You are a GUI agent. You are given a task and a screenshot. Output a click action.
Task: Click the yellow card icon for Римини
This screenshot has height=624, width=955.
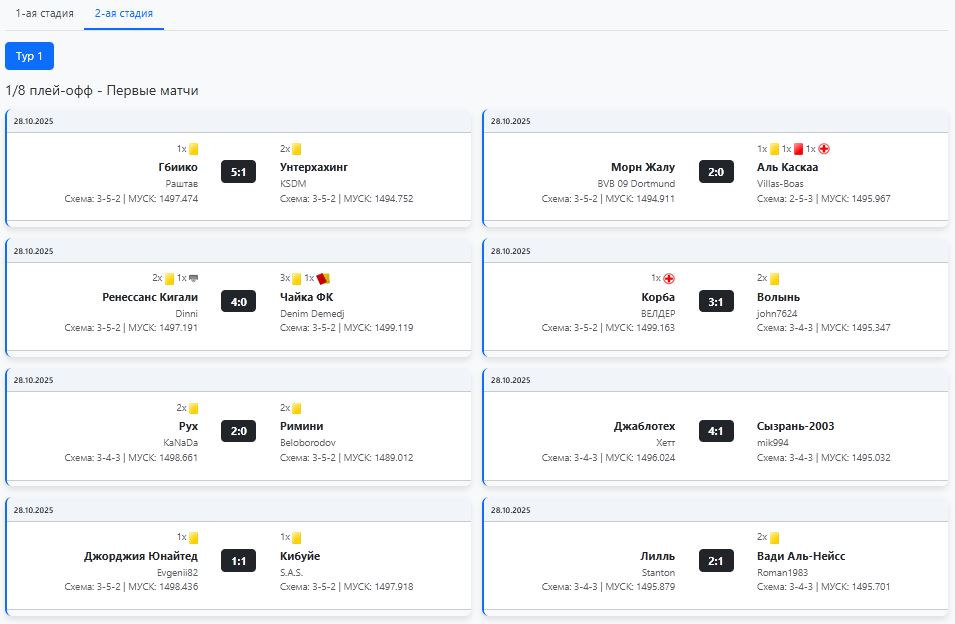click(297, 408)
